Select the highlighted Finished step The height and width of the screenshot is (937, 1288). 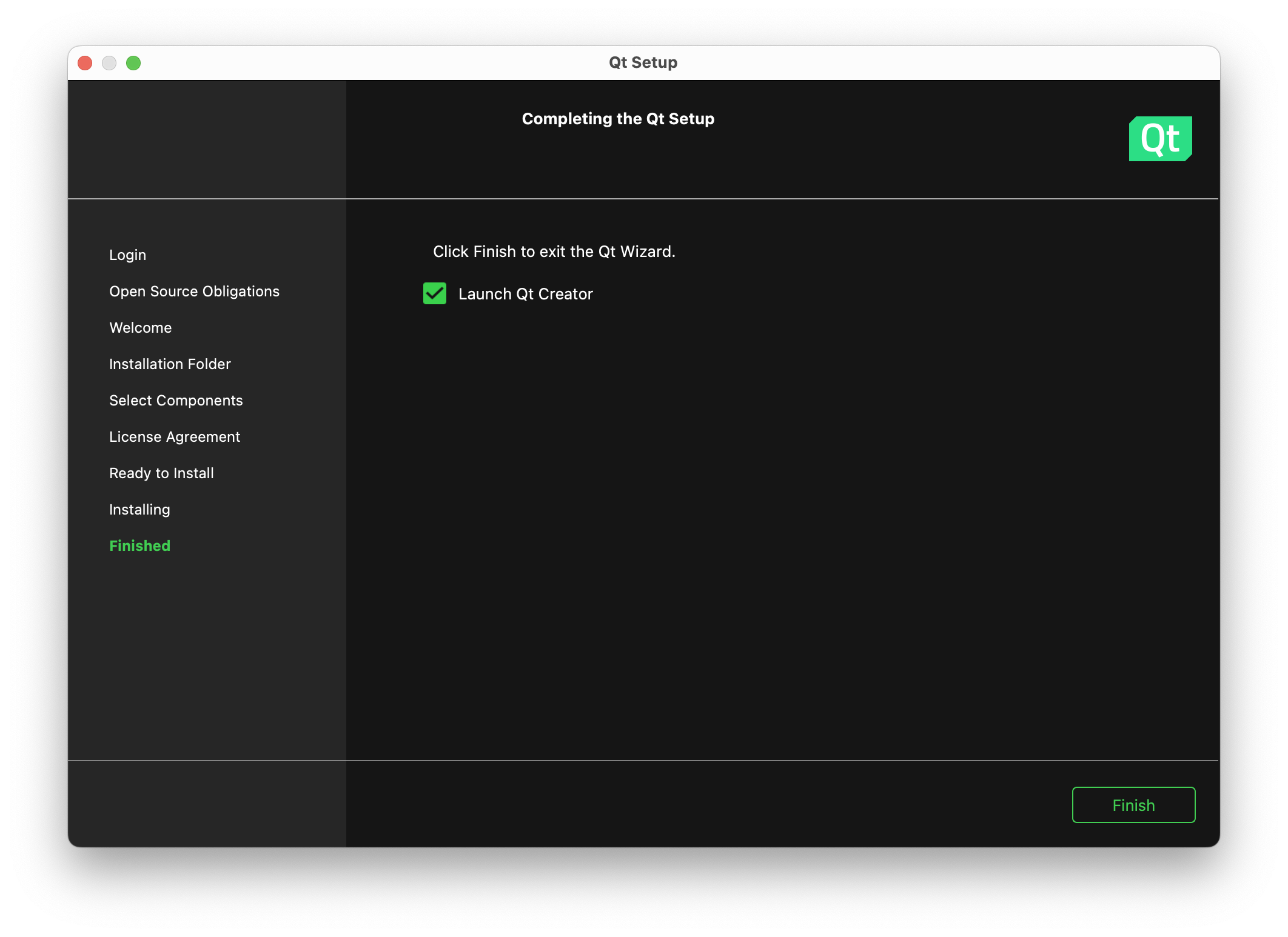click(x=139, y=546)
